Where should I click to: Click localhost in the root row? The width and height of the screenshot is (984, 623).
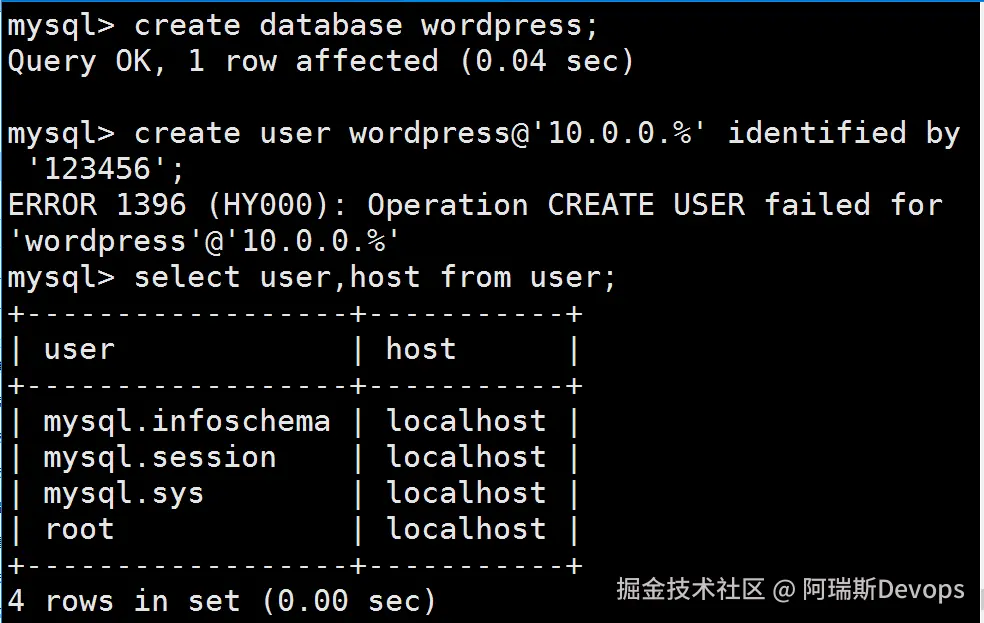466,530
